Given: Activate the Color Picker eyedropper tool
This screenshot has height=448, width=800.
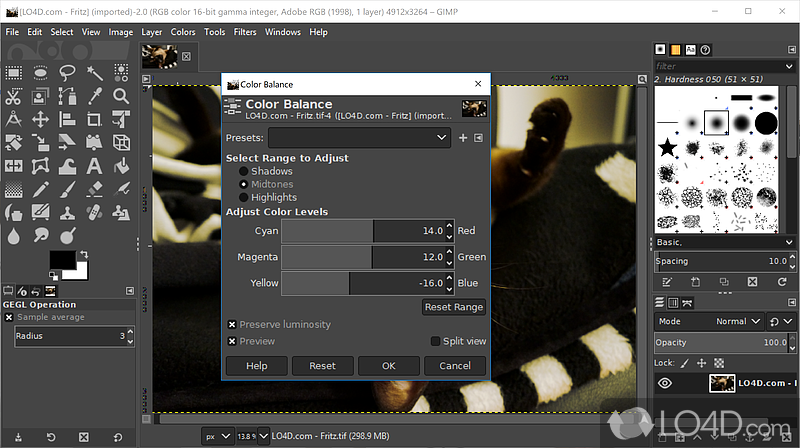Looking at the screenshot, I should (94, 96).
